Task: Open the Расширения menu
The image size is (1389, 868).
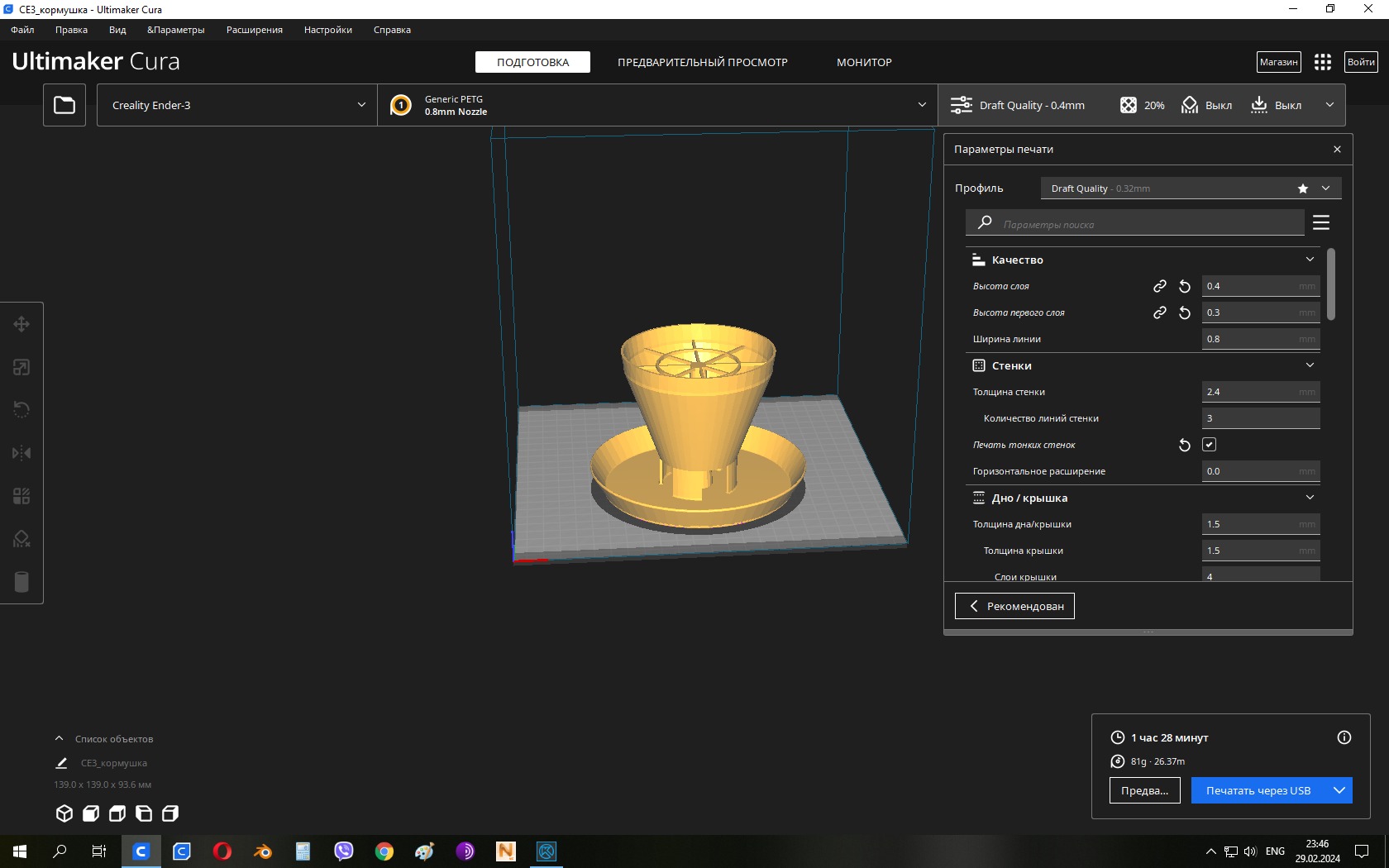Action: click(x=254, y=30)
